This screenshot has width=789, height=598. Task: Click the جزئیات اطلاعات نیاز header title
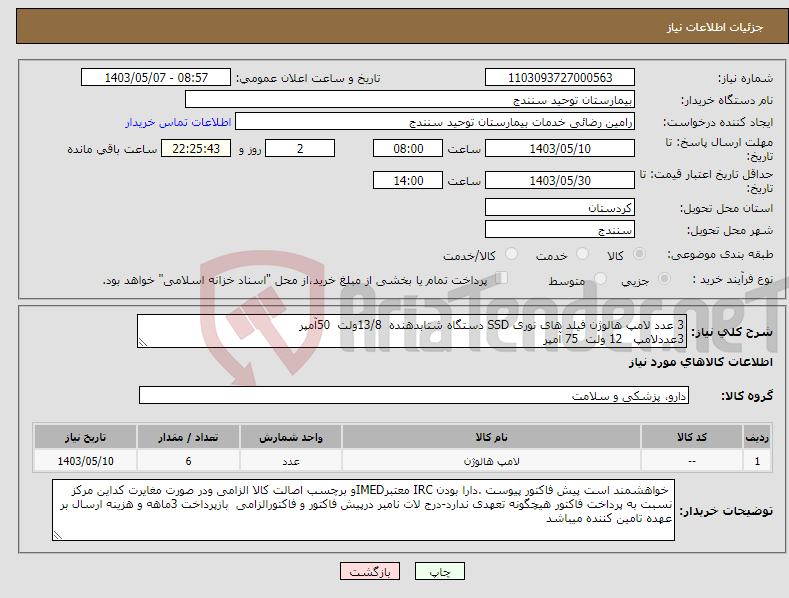click(715, 27)
